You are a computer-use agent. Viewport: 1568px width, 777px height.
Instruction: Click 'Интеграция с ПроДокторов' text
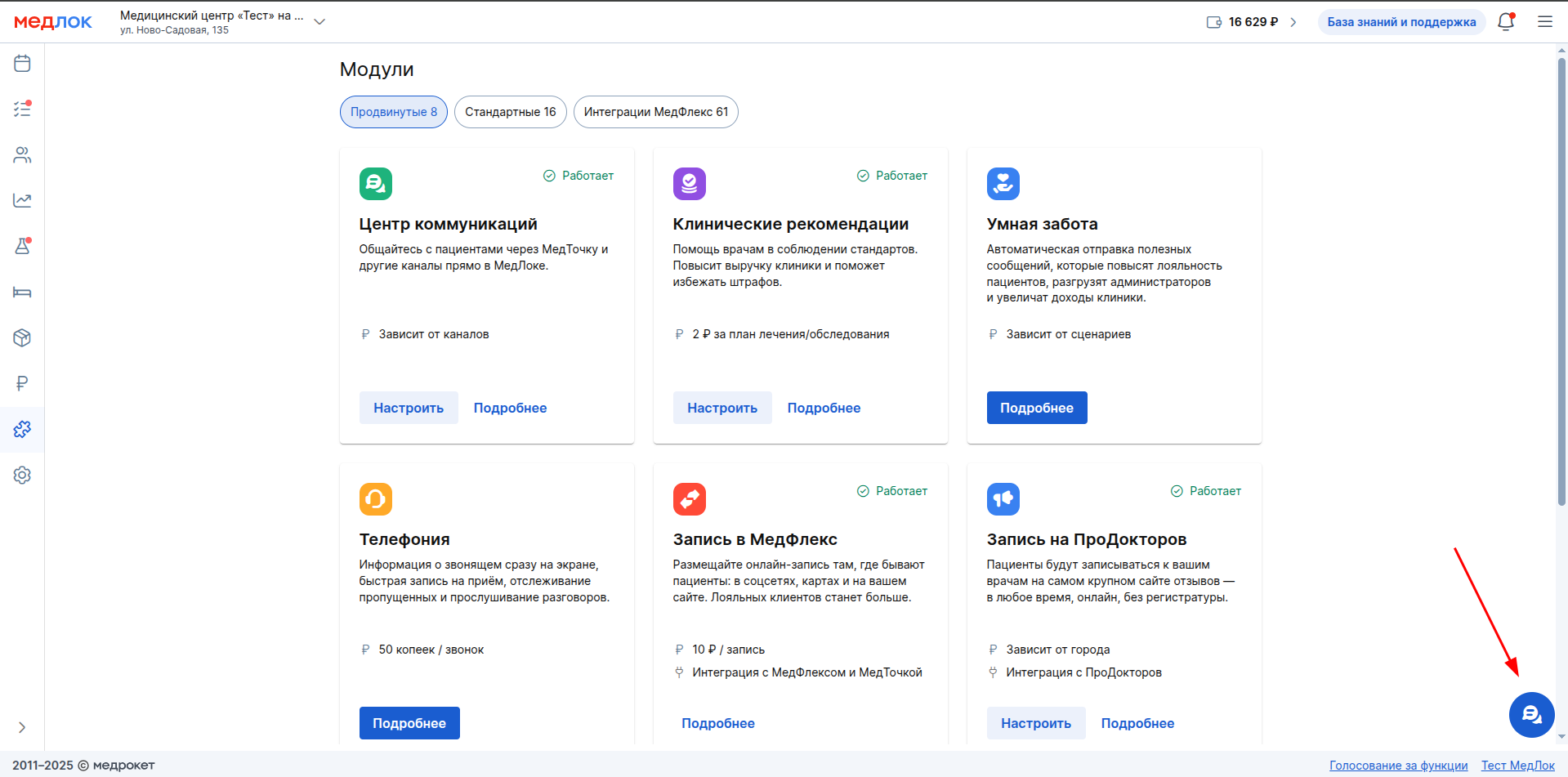pyautogui.click(x=1084, y=672)
